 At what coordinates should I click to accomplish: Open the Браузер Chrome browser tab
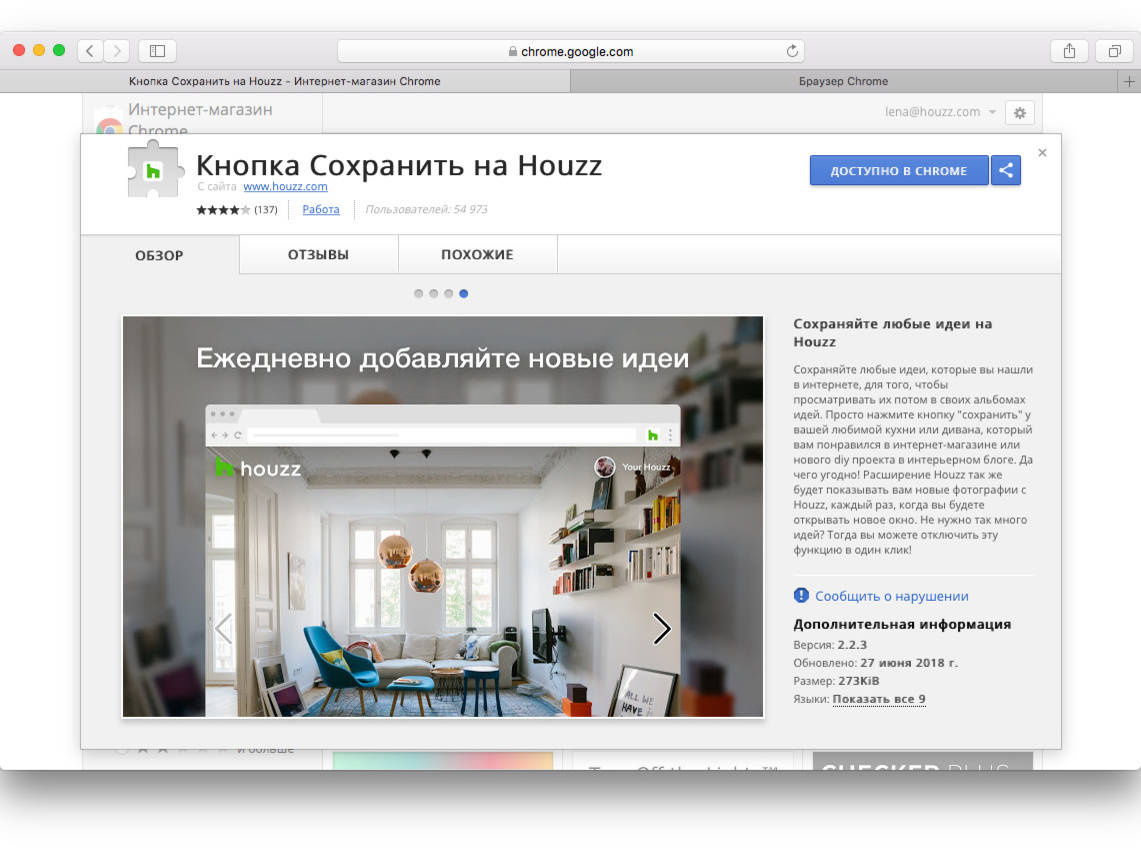845,81
